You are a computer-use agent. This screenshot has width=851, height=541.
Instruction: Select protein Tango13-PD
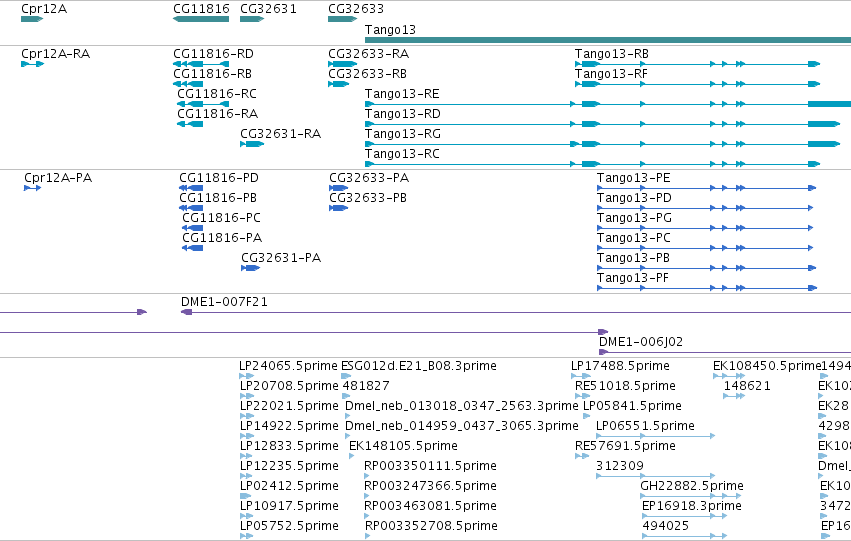(634, 198)
